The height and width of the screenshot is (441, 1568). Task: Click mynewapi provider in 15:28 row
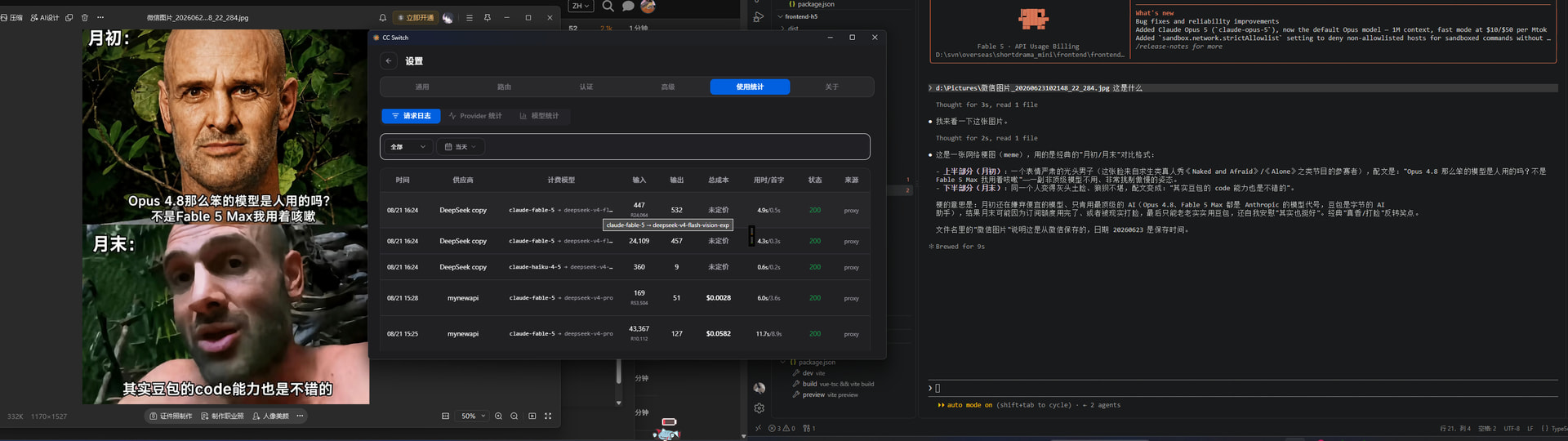click(463, 298)
